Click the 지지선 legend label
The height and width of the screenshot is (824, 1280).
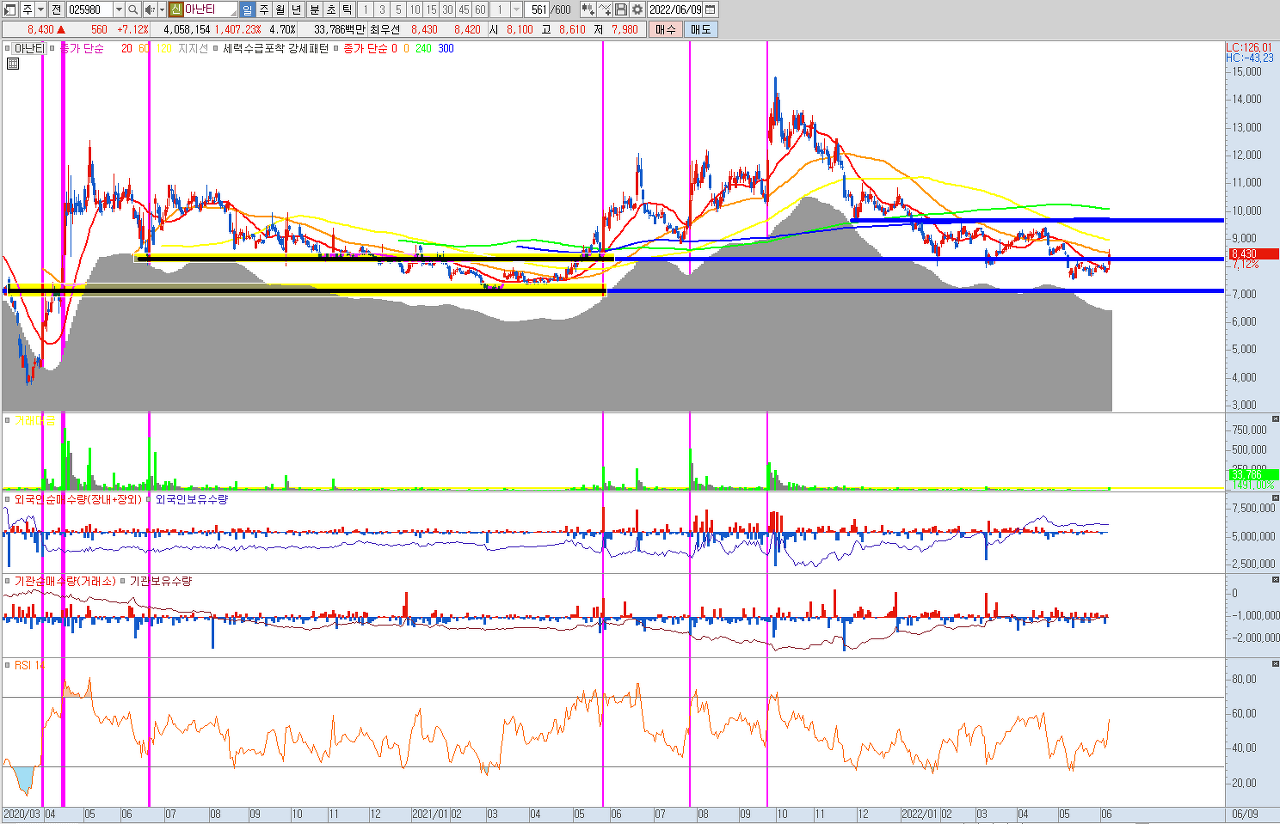[x=192, y=48]
